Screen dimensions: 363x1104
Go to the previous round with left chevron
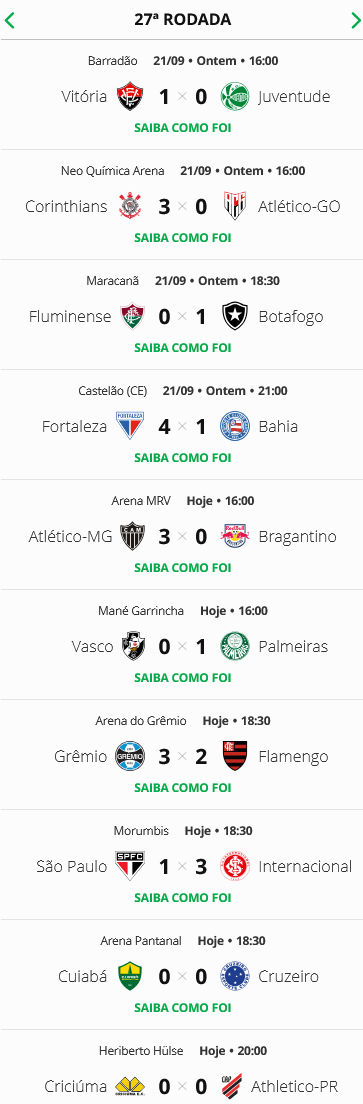point(9,20)
